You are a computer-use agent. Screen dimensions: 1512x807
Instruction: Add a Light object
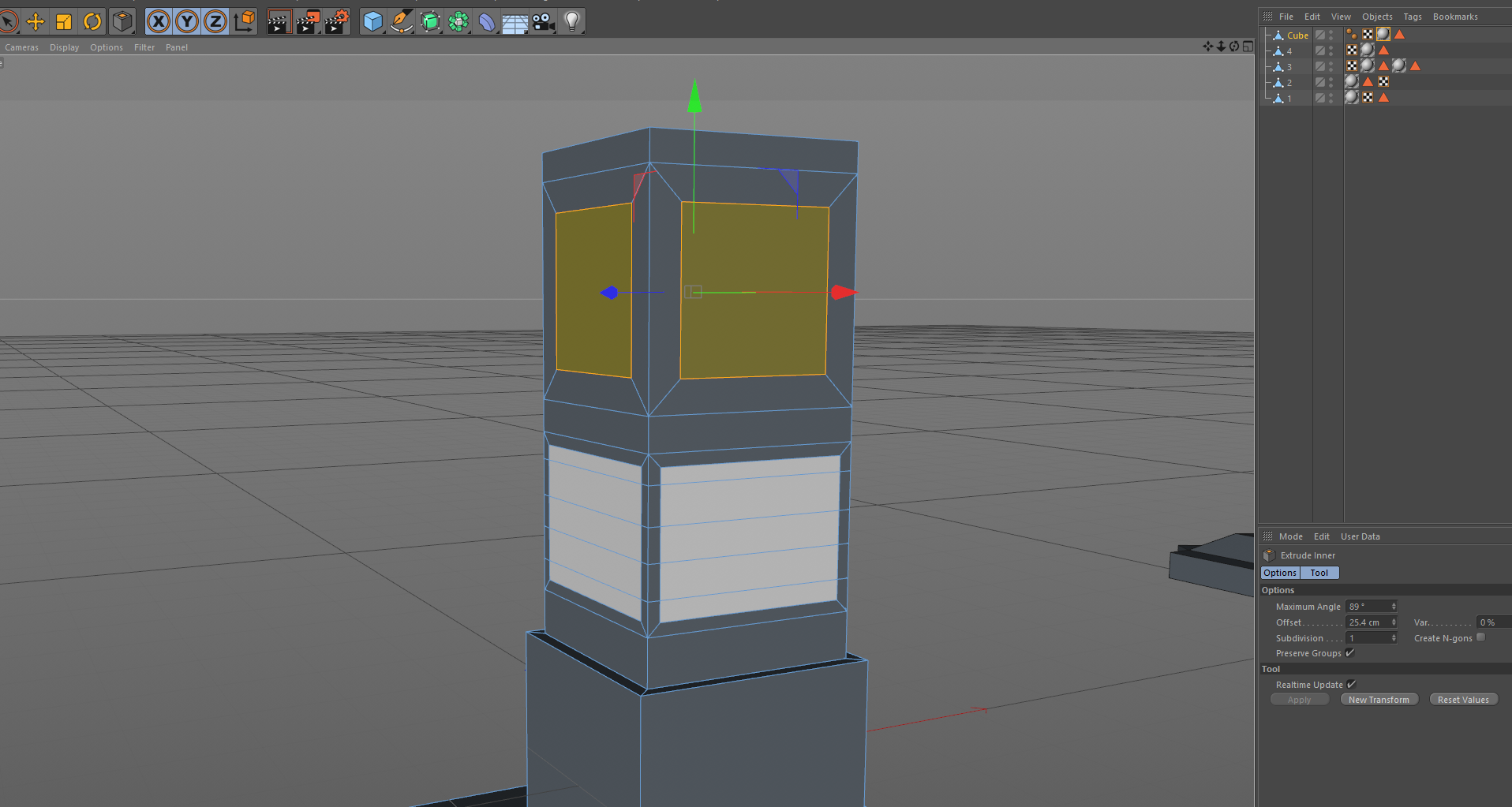(572, 21)
